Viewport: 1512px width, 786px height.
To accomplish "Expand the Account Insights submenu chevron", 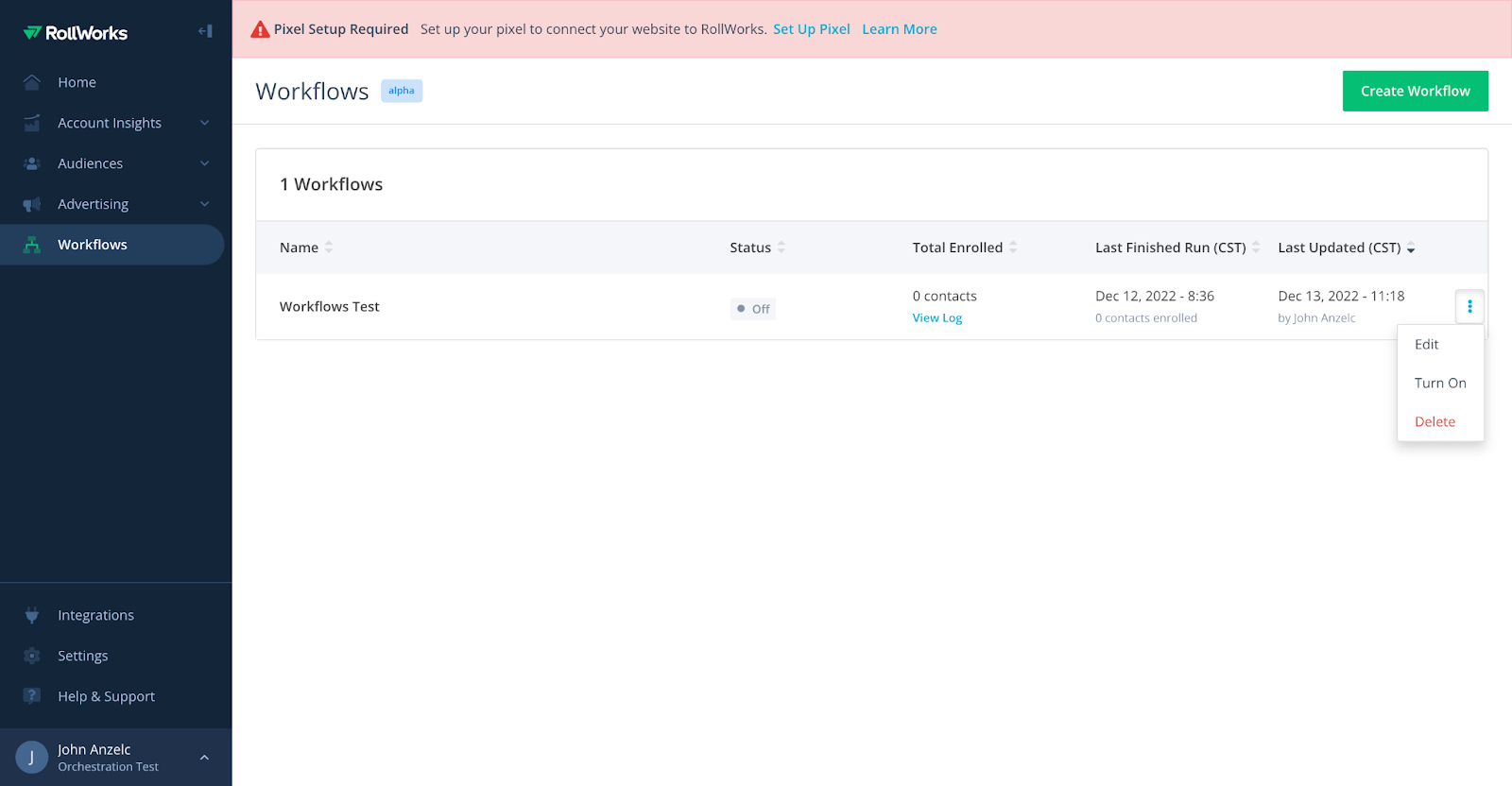I will click(x=204, y=123).
